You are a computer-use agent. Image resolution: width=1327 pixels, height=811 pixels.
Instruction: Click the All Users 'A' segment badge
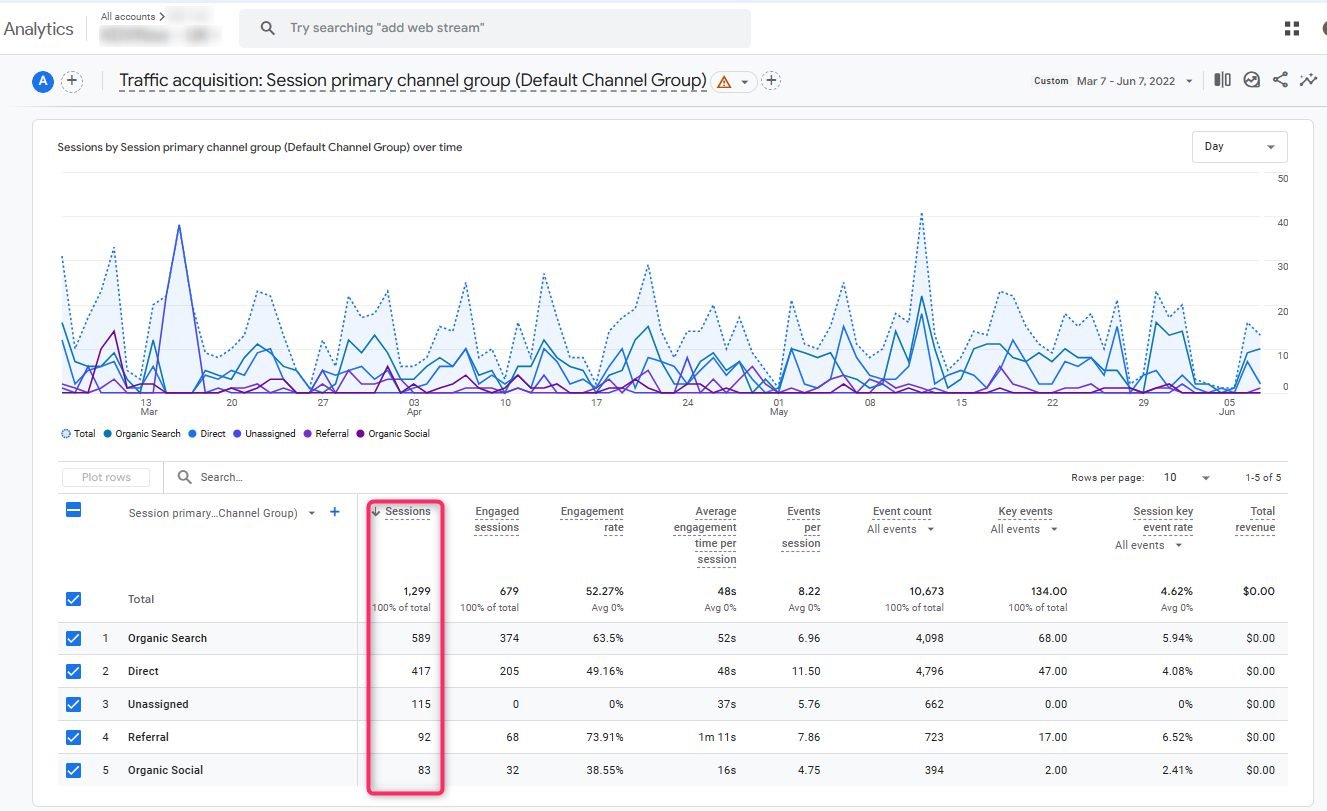tap(42, 82)
